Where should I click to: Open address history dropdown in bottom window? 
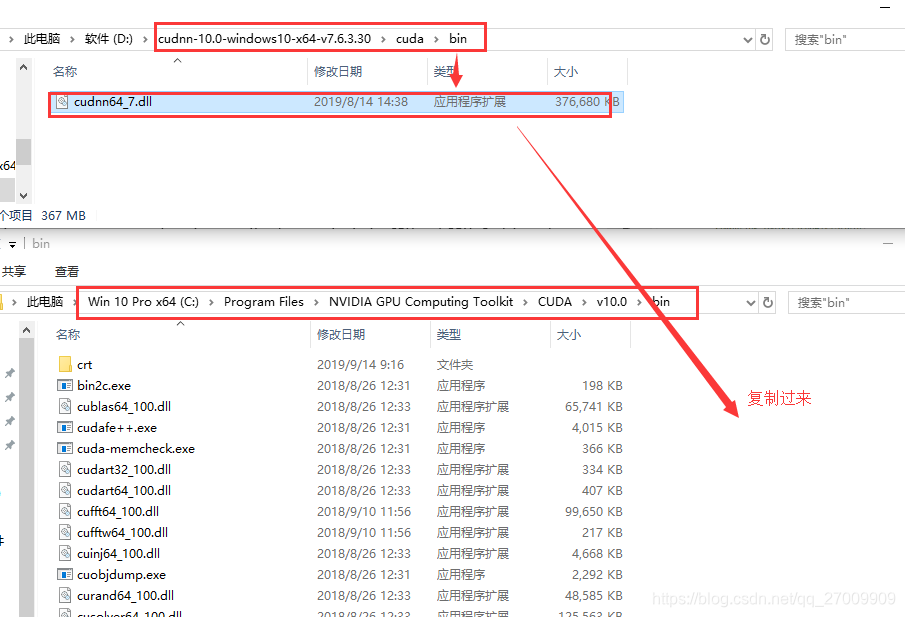point(751,302)
